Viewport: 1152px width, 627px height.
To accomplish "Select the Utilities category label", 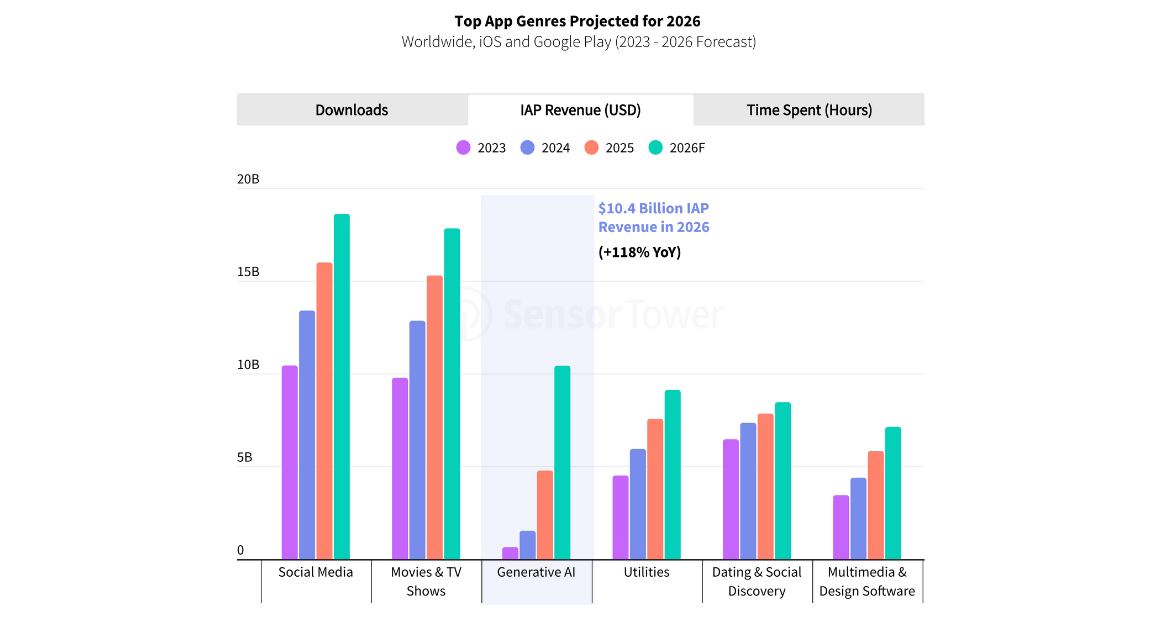I will click(x=646, y=572).
